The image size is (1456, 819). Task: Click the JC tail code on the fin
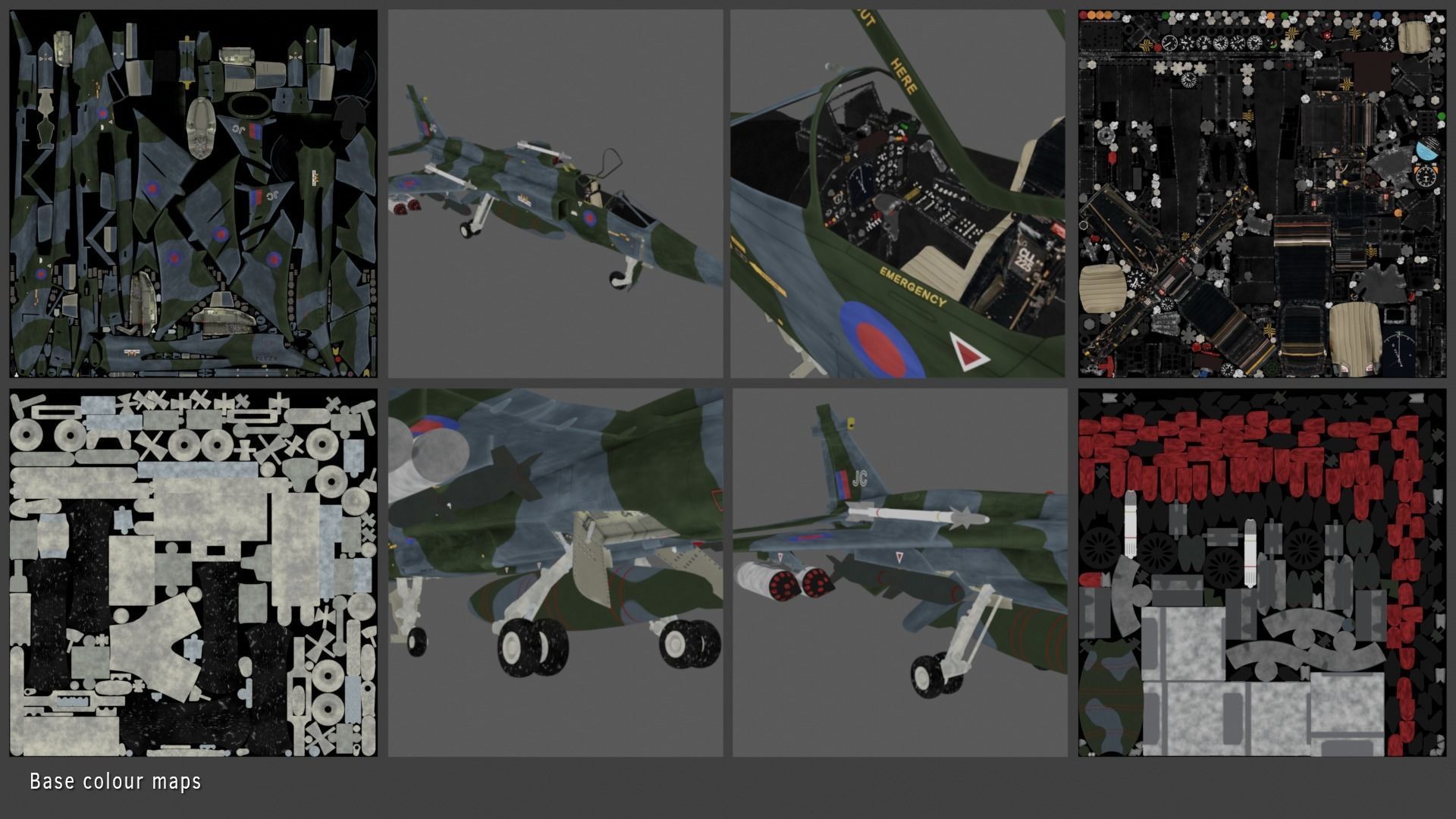tap(859, 478)
